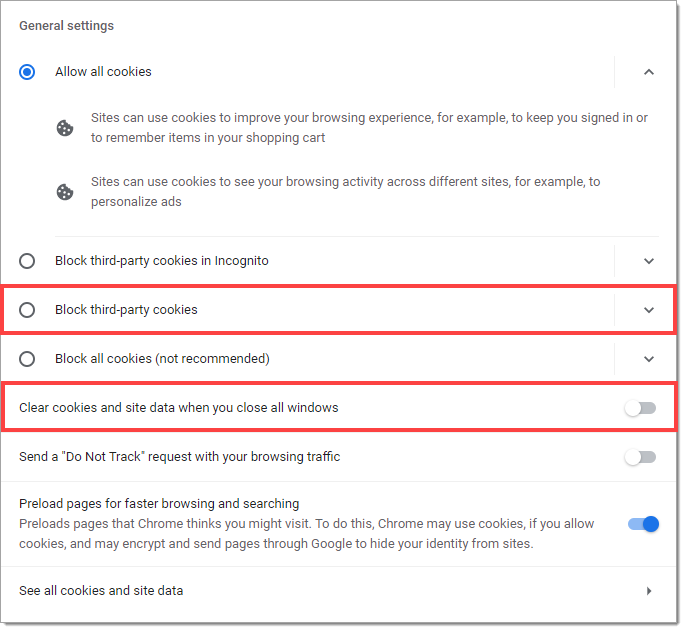Disable Preload pages for faster browsing toggle
684x630 pixels.
point(643,524)
